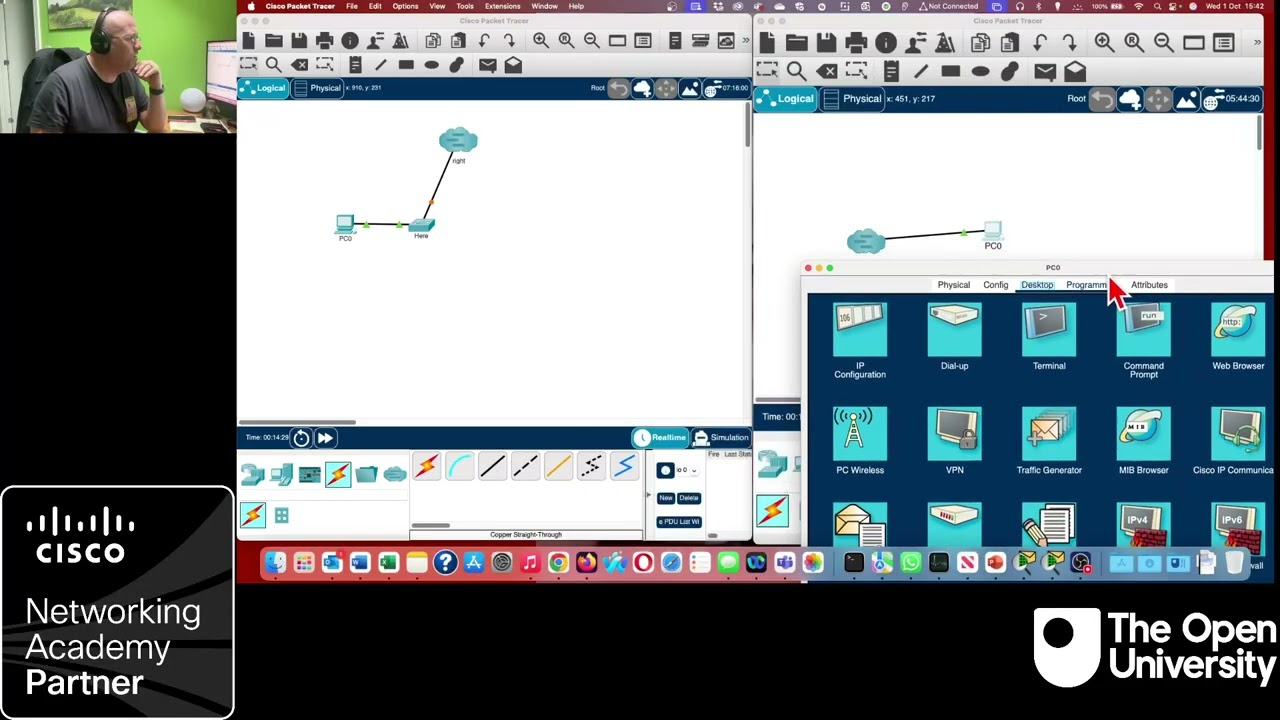Open PC Wireless in PC0 Desktop

[860, 441]
